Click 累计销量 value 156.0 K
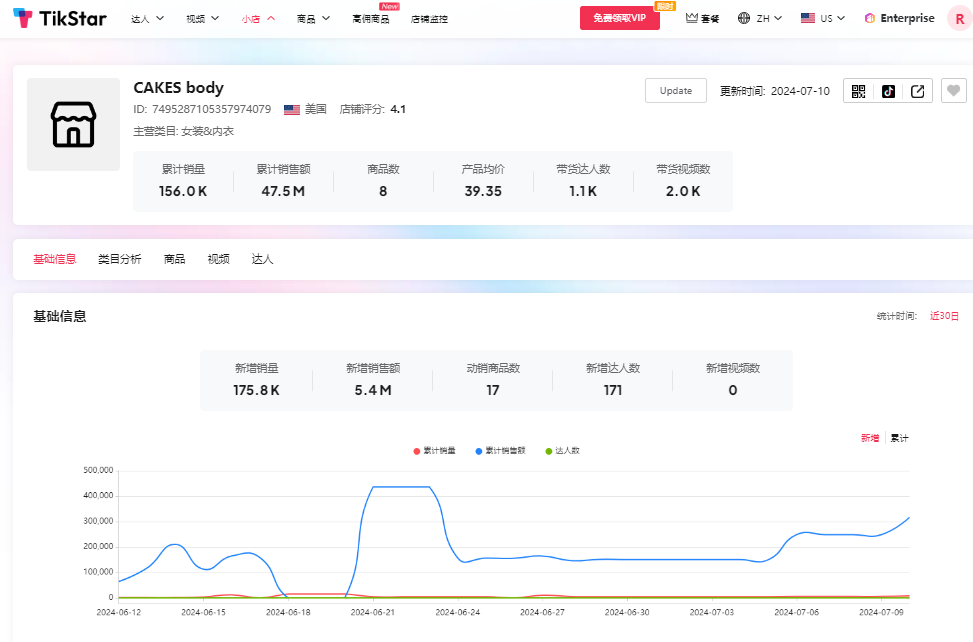This screenshot has height=642, width=973. [183, 191]
